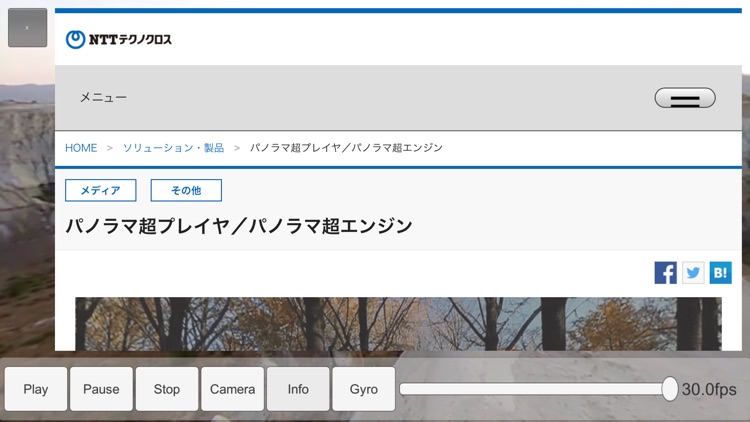
Task: Click the forest panorama image
Action: pyautogui.click(x=398, y=324)
